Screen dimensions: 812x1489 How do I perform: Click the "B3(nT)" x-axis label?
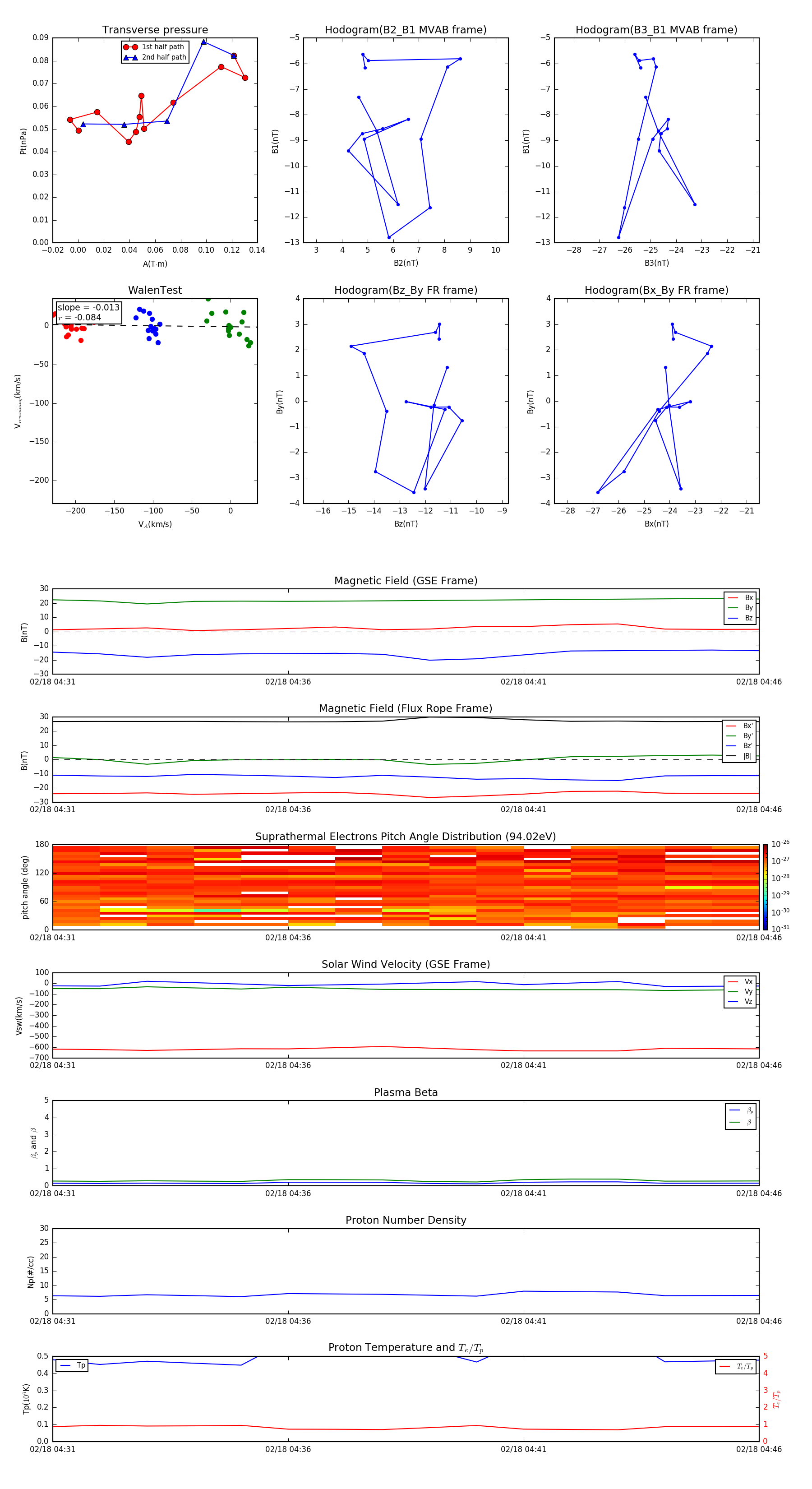tap(656, 263)
